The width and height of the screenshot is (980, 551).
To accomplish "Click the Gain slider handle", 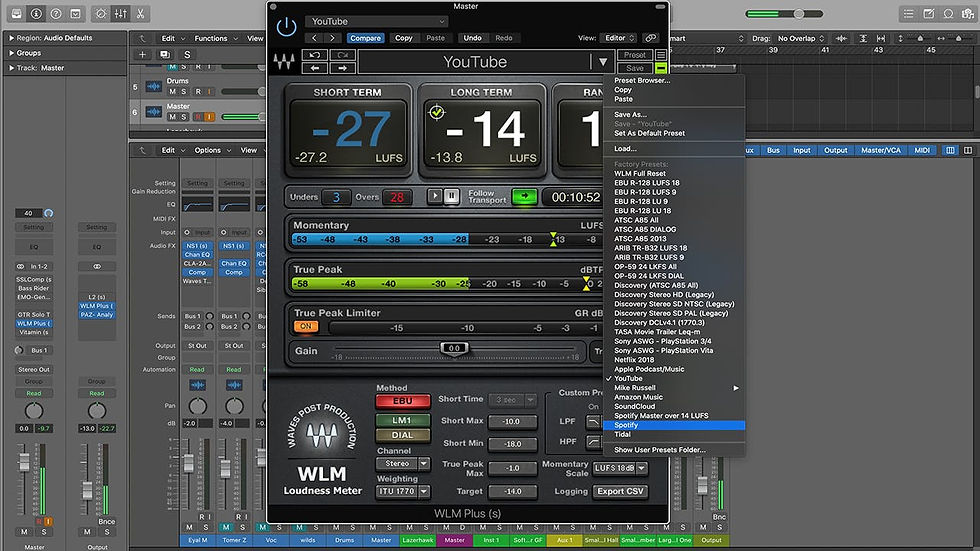I will [x=454, y=349].
